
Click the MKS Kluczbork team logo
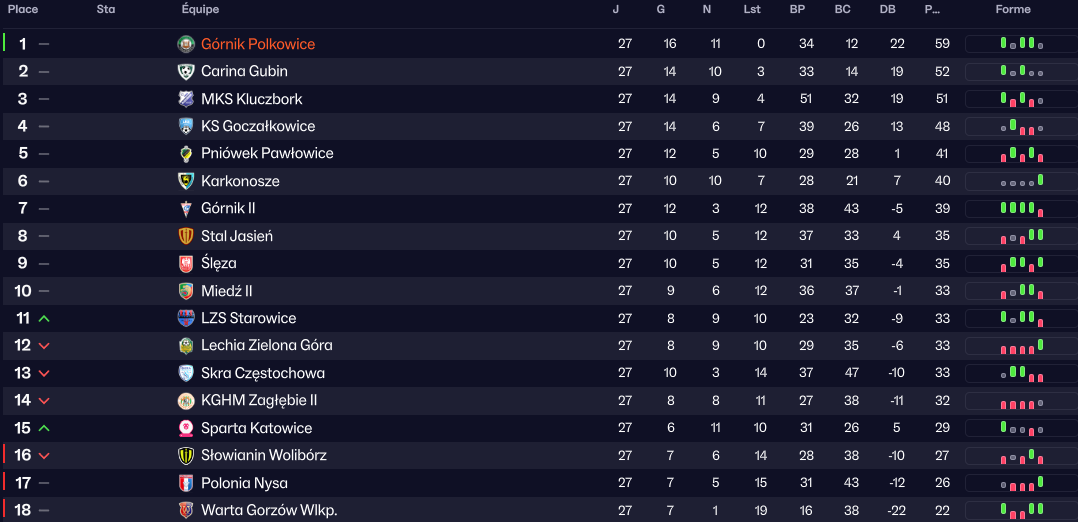click(186, 99)
